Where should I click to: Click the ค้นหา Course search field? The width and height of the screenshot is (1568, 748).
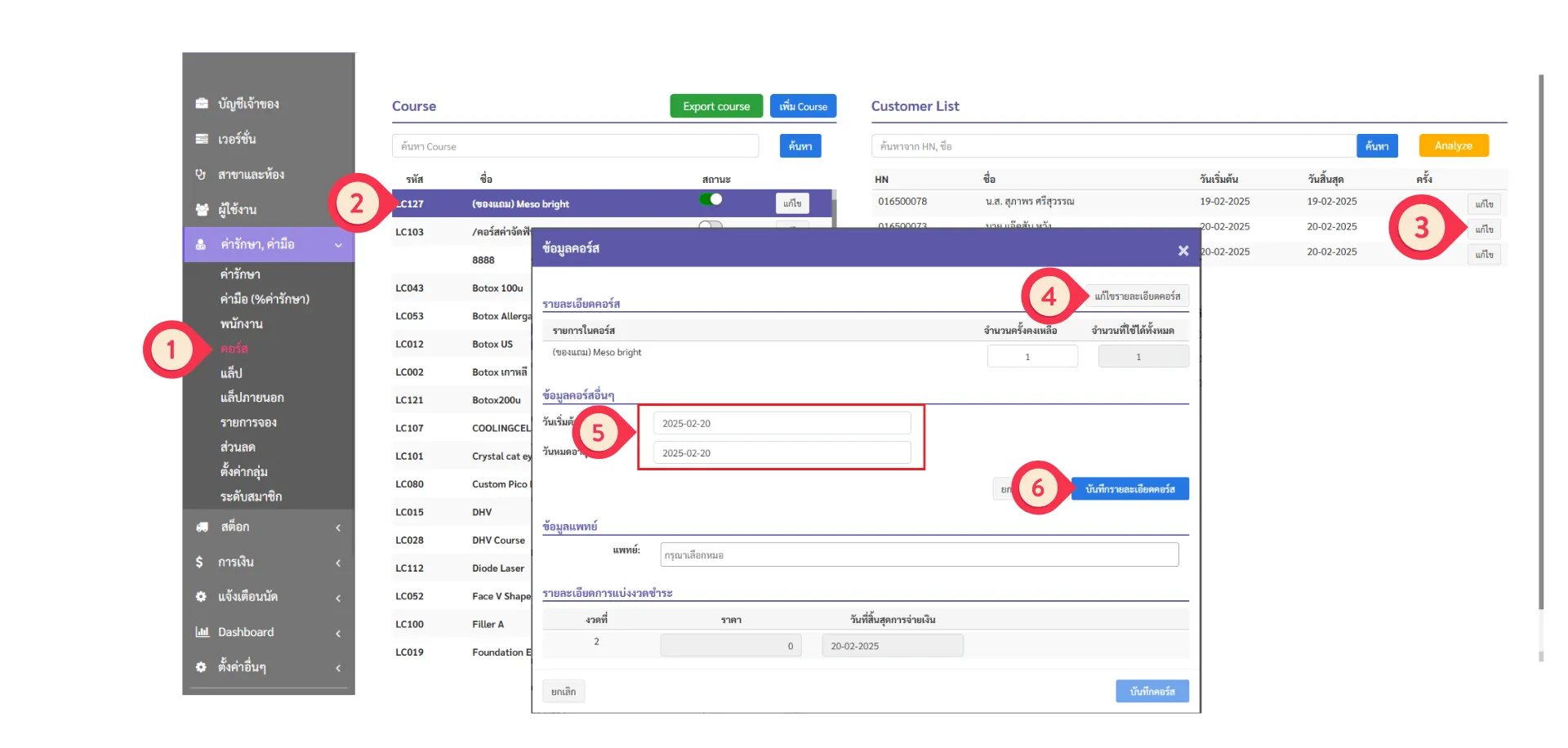pyautogui.click(x=575, y=147)
